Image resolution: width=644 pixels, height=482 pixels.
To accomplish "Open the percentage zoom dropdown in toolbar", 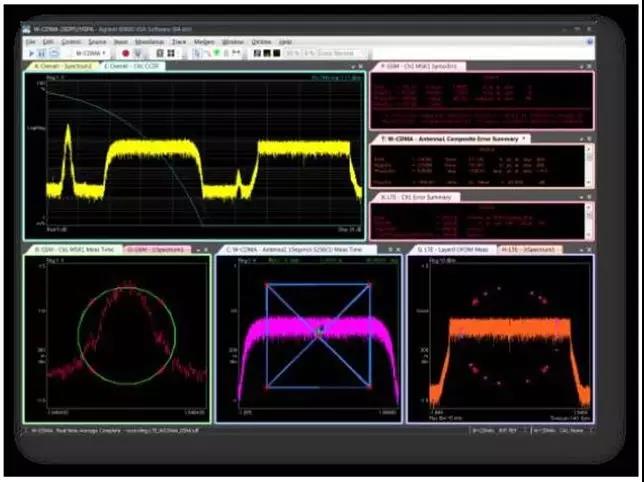I will tap(290, 53).
